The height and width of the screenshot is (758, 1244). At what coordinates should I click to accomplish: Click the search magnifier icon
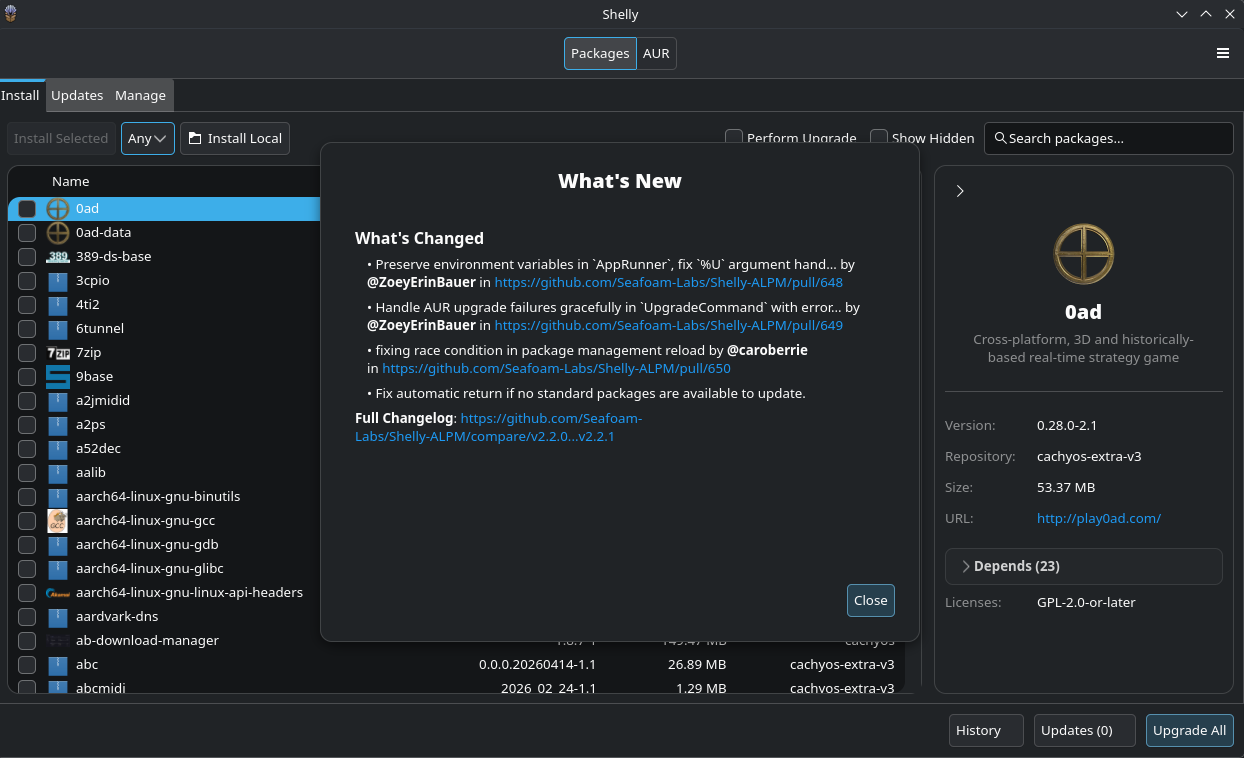tap(1000, 138)
